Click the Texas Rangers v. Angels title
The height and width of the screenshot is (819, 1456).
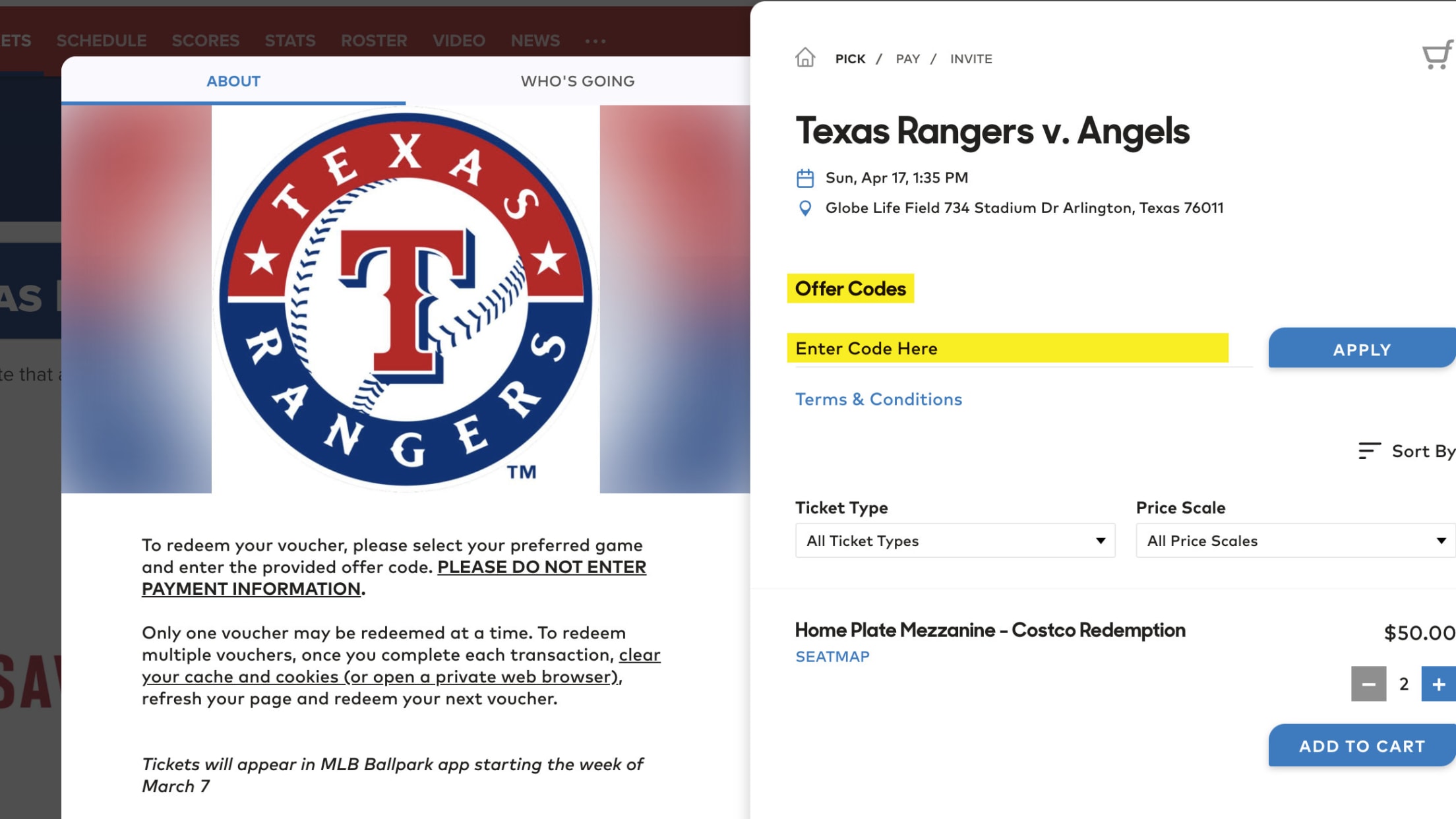992,131
